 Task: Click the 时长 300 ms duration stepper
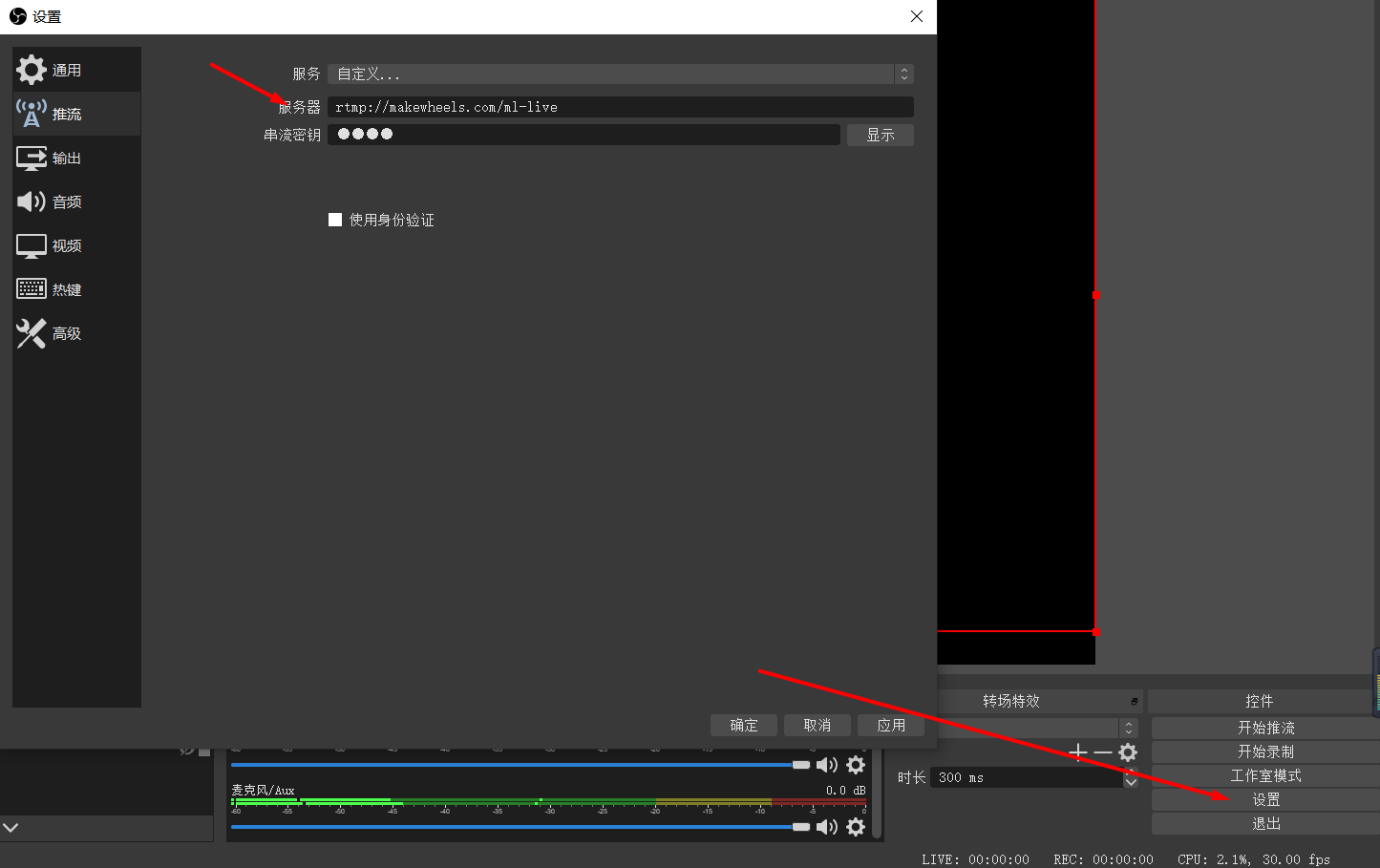click(1131, 777)
